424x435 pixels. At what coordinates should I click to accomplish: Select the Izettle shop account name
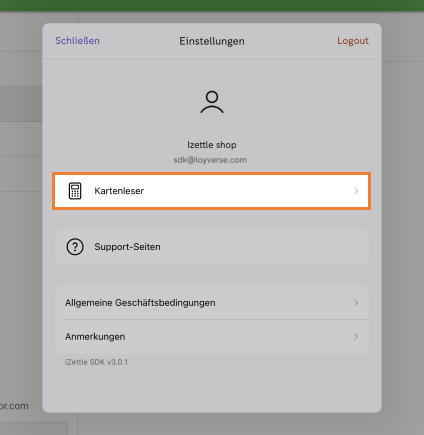pos(212,145)
